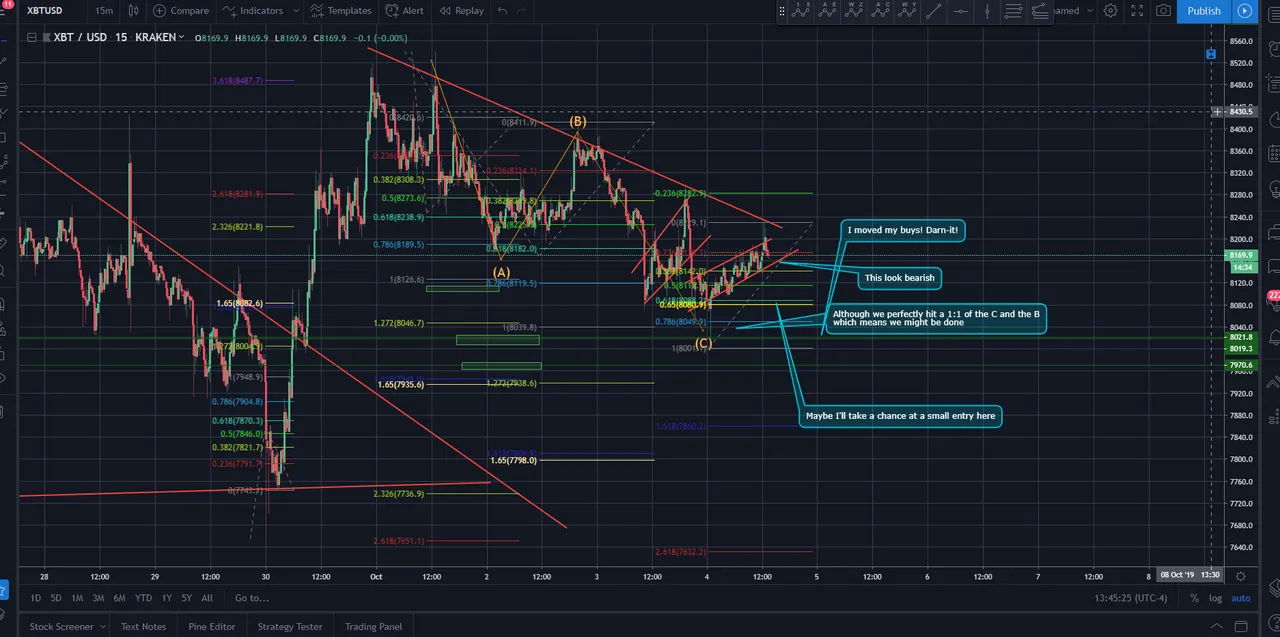Set the date range to 1D
Image resolution: width=1280 pixels, height=637 pixels.
pos(36,598)
